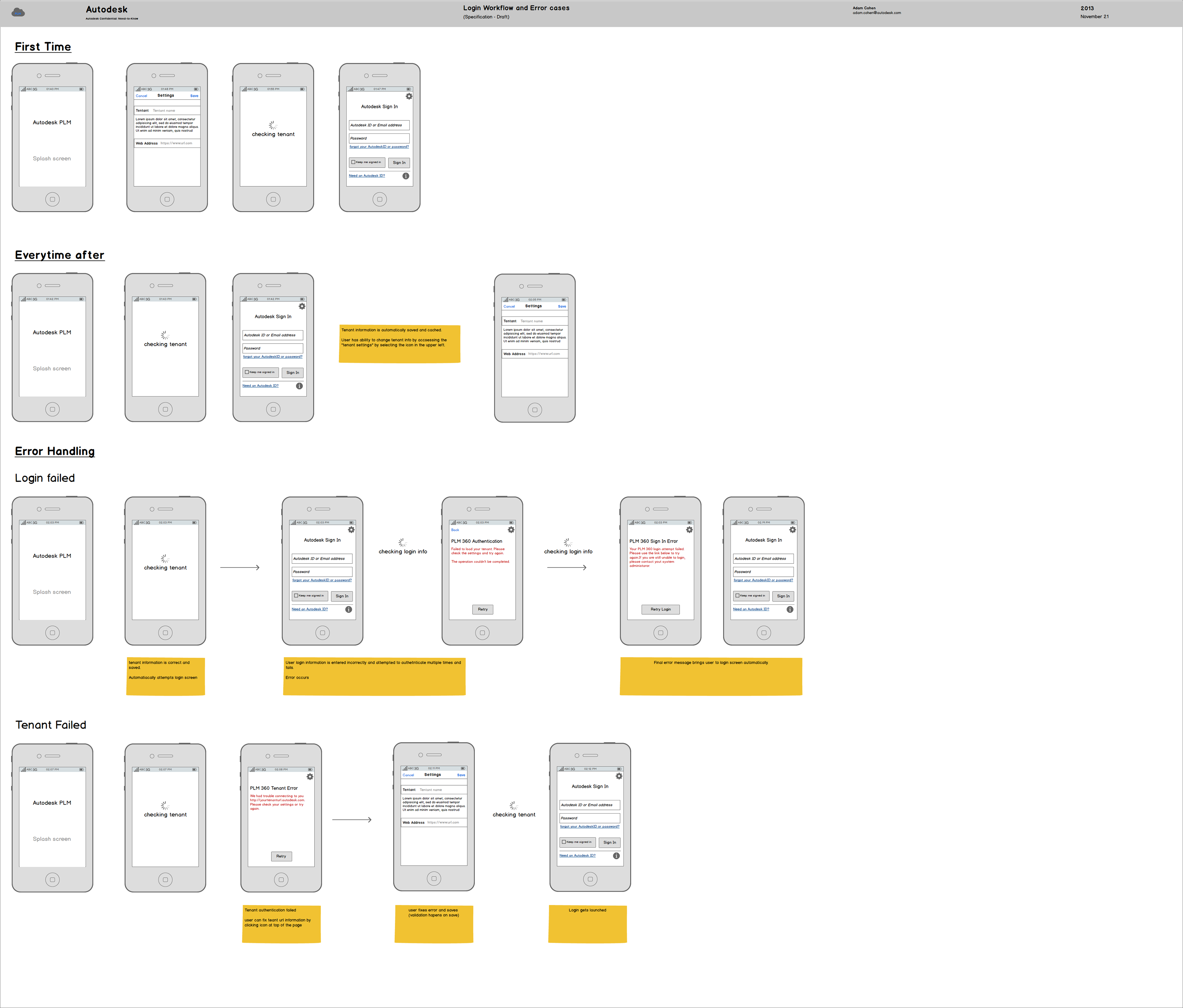Image resolution: width=1183 pixels, height=1008 pixels.
Task: Click 'forgot your AutodeskID or password?' on First Time screen
Action: (379, 147)
